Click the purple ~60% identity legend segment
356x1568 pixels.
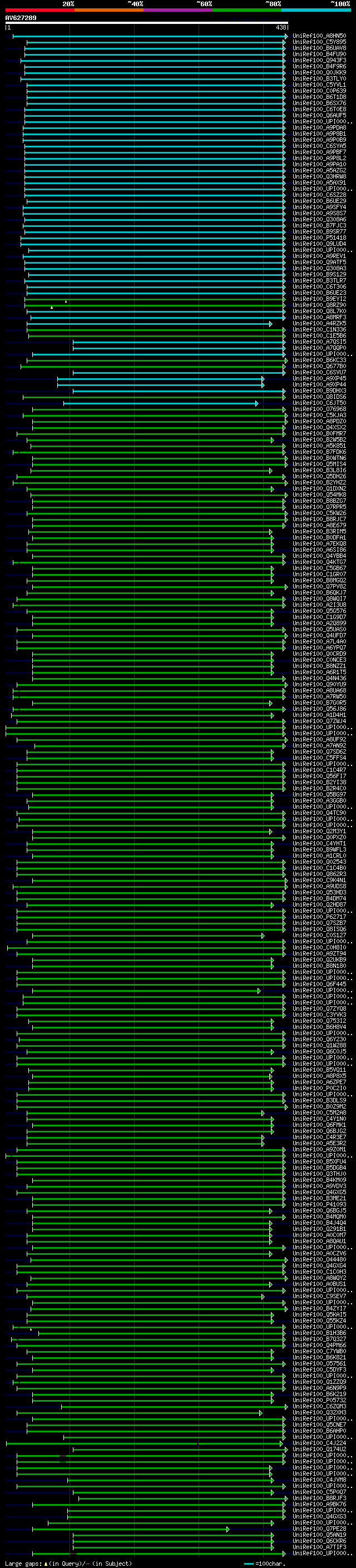(179, 10)
